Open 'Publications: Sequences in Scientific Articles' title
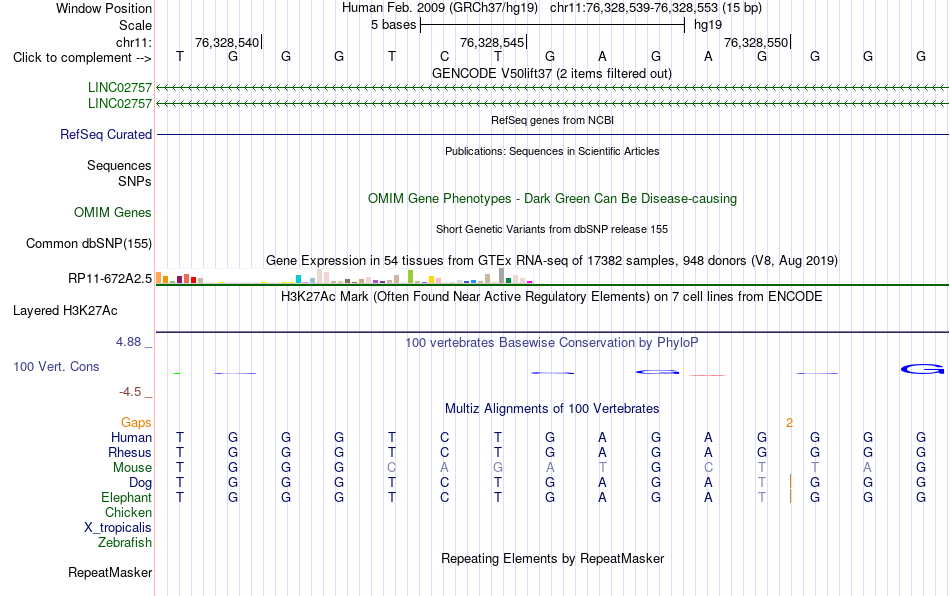The height and width of the screenshot is (596, 950). point(552,151)
